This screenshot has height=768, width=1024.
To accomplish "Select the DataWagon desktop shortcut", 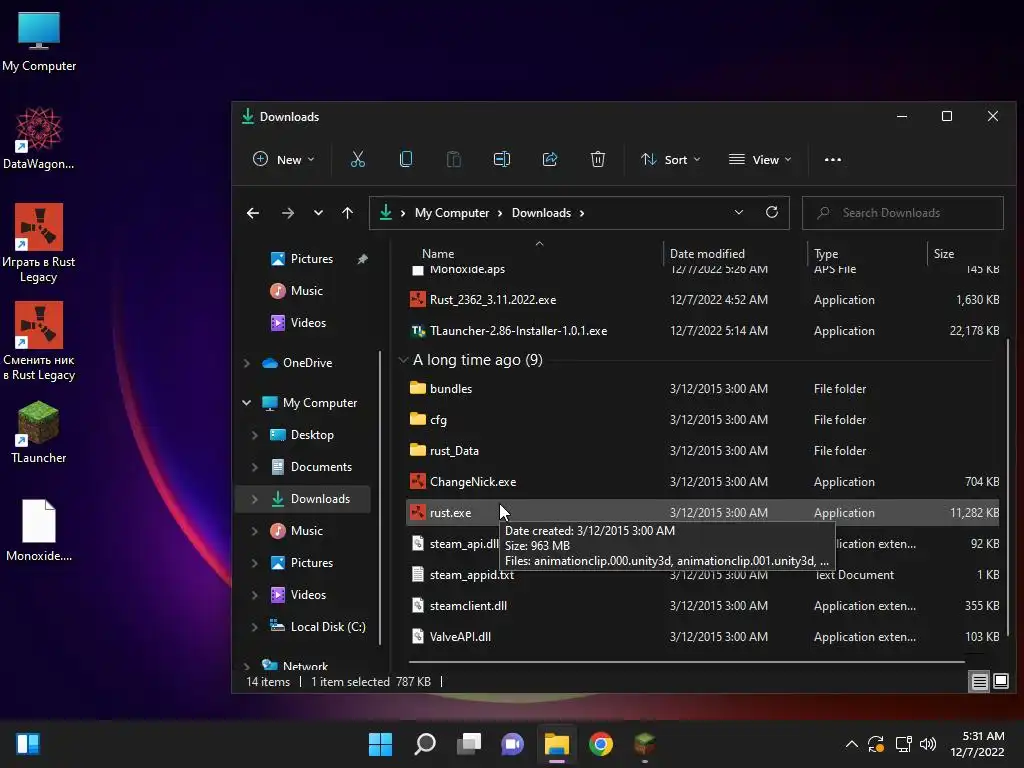I will (39, 138).
